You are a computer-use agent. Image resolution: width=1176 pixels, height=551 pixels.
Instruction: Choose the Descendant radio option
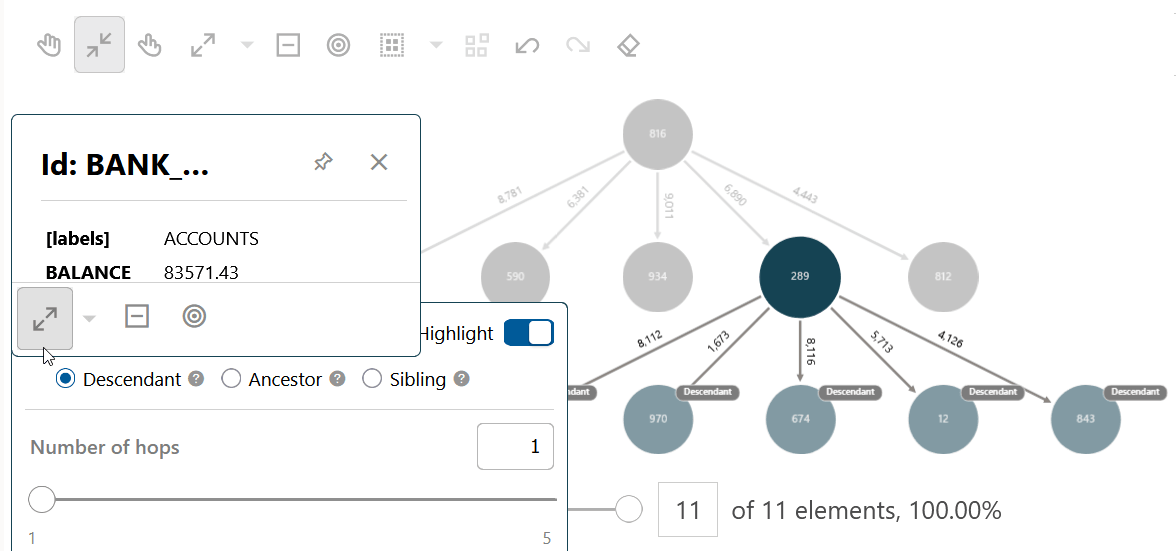point(66,379)
